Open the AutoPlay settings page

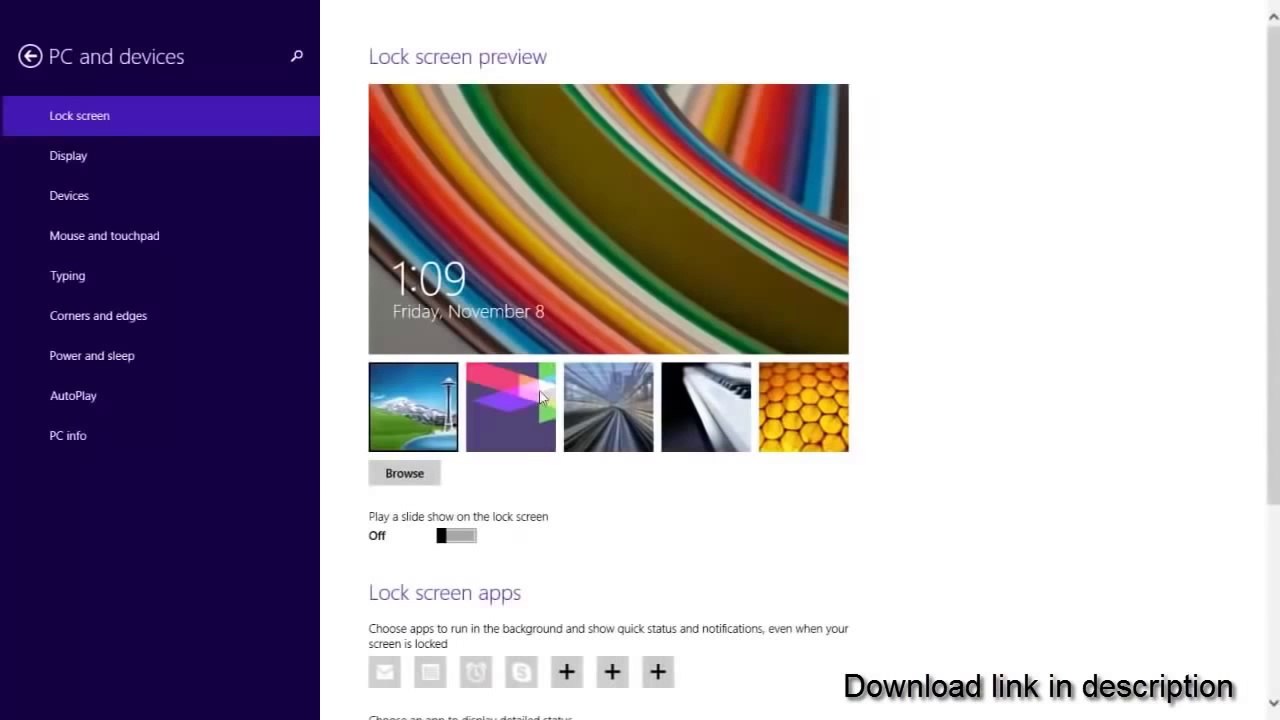point(160,396)
